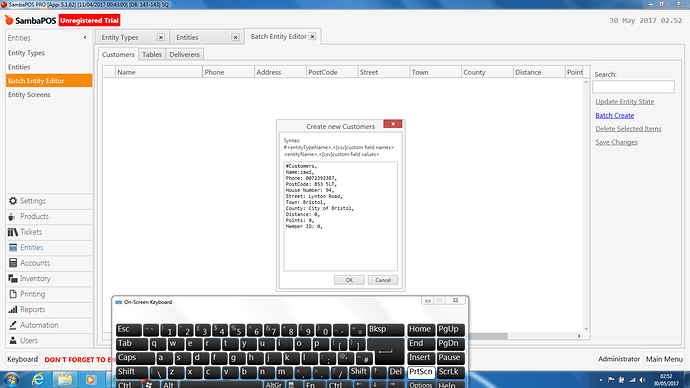Screen dimensions: 690x388
Task: Click the volume icon in system tray
Action: click(x=642, y=380)
